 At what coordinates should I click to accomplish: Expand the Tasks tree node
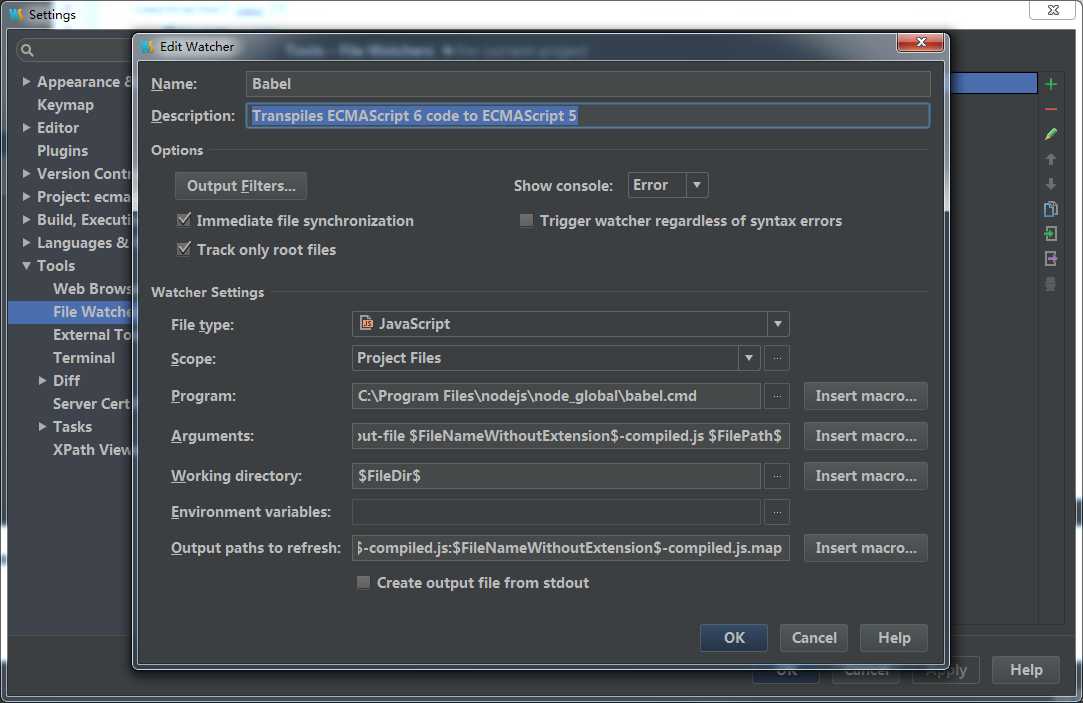42,427
